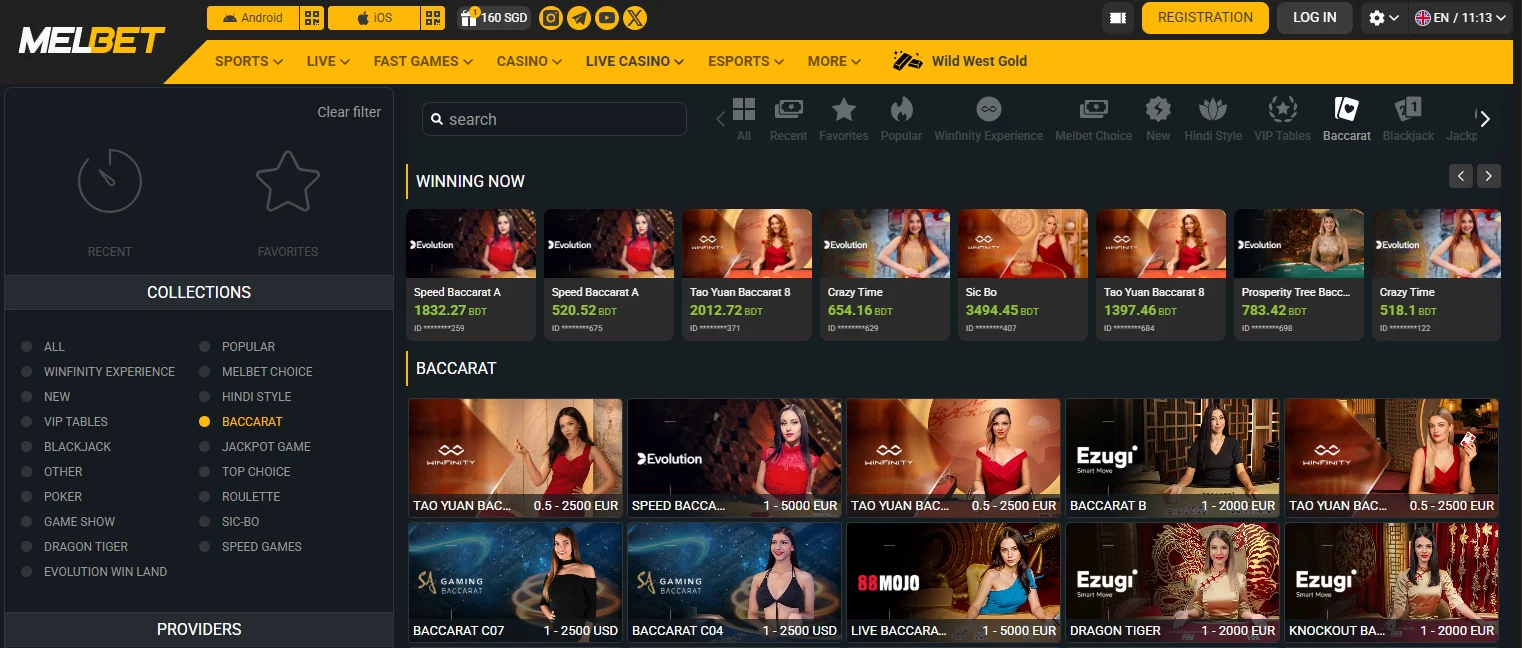This screenshot has width=1522, height=648.
Task: Click the REGISTRATION button
Action: pos(1205,18)
